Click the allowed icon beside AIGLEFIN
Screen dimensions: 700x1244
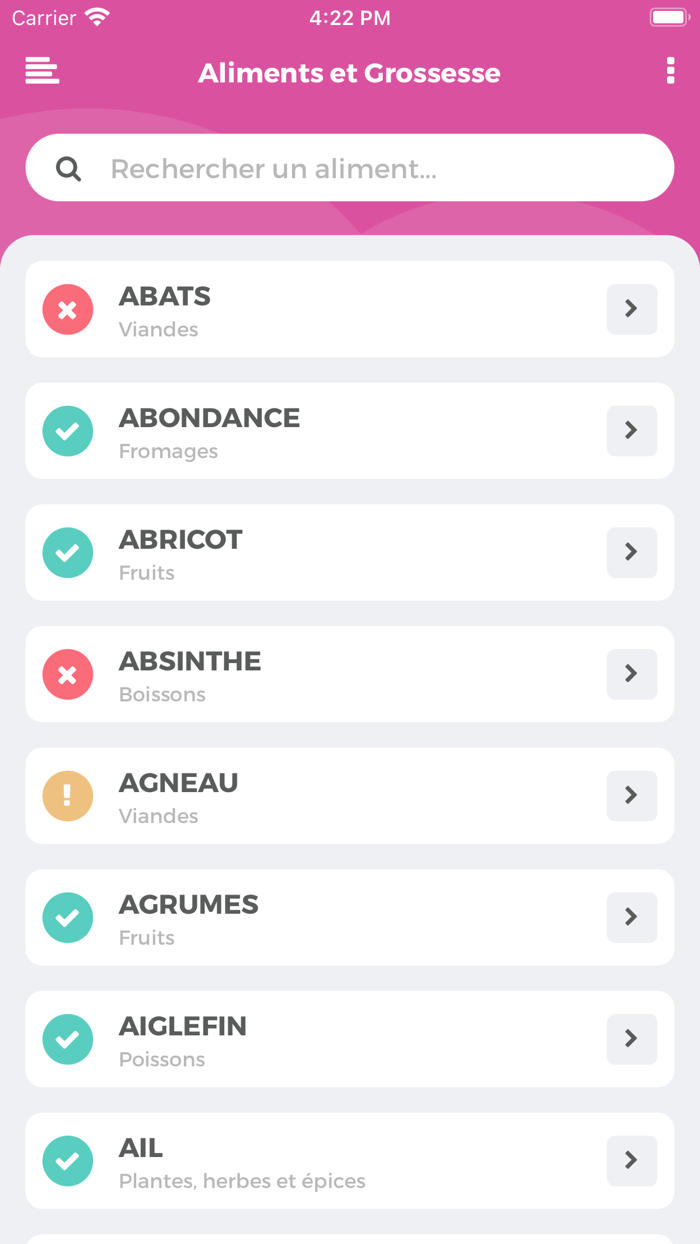tap(67, 1039)
